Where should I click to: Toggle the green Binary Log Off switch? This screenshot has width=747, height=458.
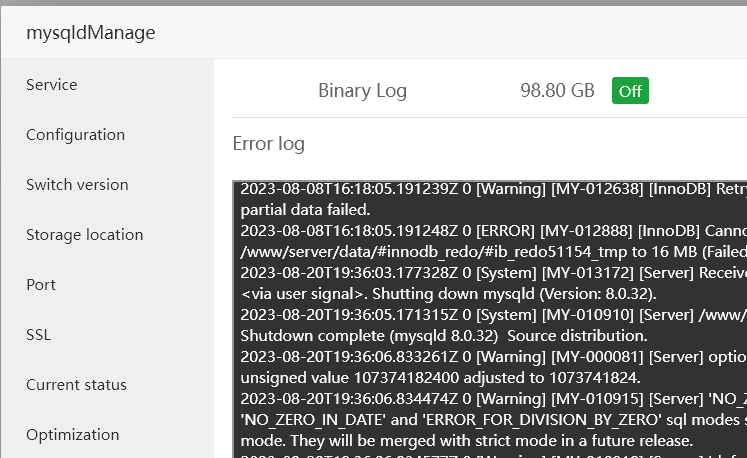point(630,91)
